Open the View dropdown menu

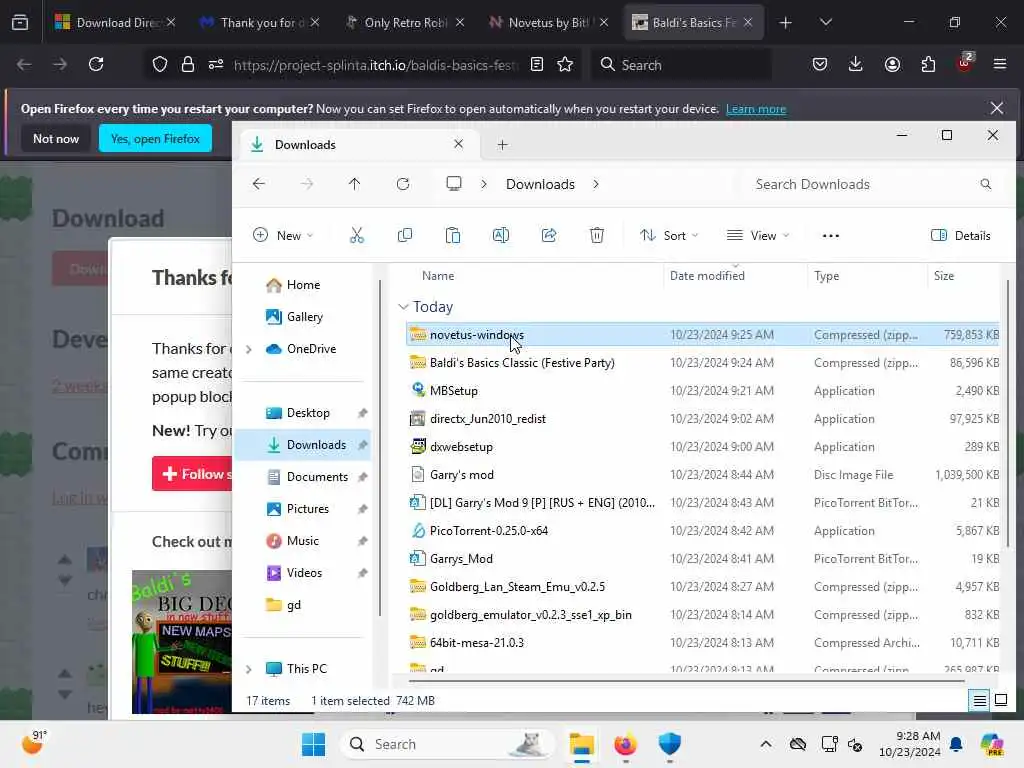758,236
